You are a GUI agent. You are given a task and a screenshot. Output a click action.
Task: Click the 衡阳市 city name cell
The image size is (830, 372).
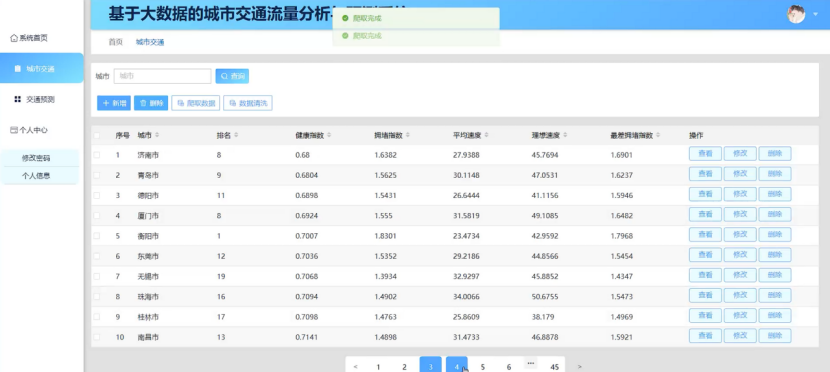(x=148, y=236)
